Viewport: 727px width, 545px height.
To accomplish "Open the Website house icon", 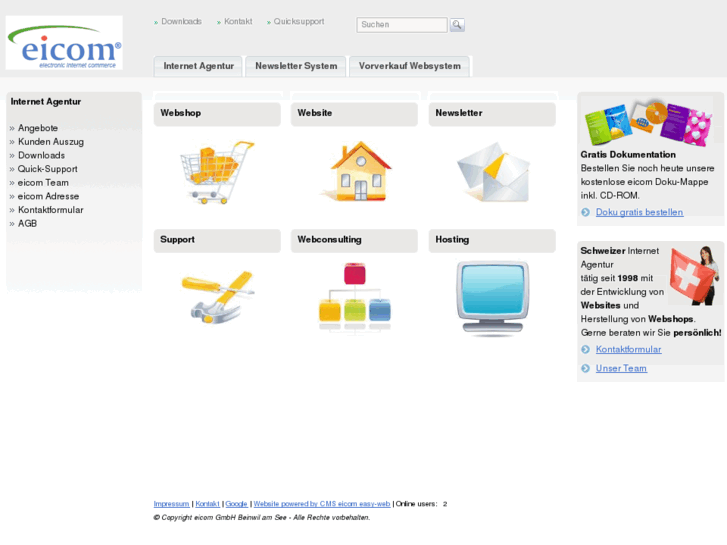I will click(x=357, y=171).
